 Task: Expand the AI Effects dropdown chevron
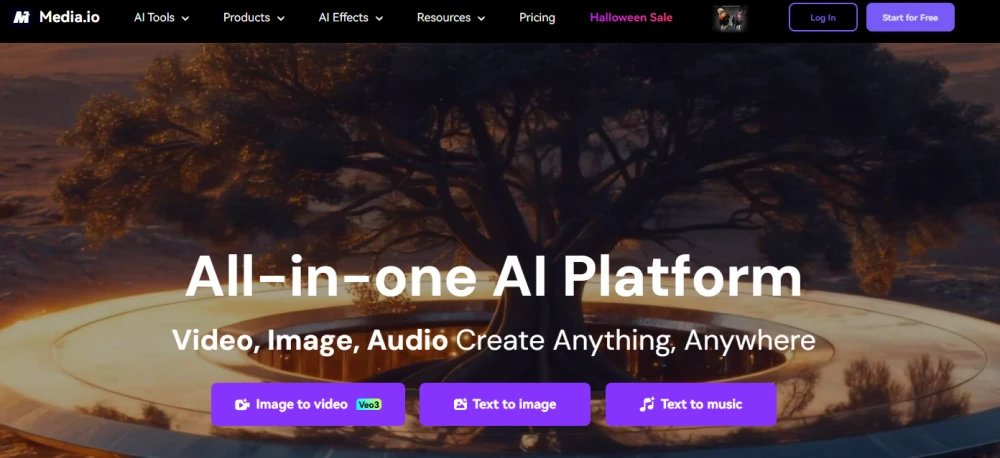click(379, 18)
